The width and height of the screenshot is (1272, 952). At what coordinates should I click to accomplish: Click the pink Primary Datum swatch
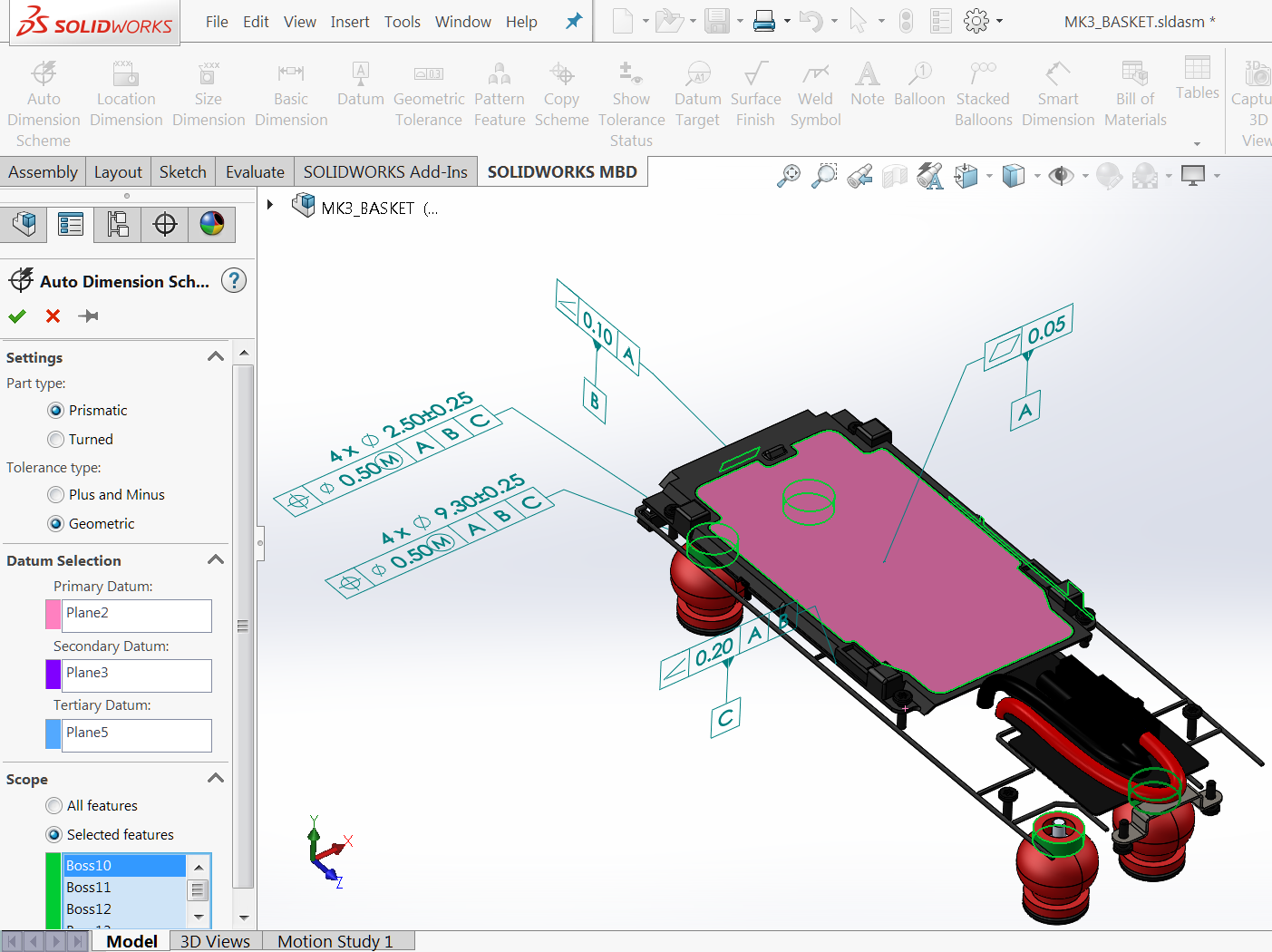[x=53, y=615]
